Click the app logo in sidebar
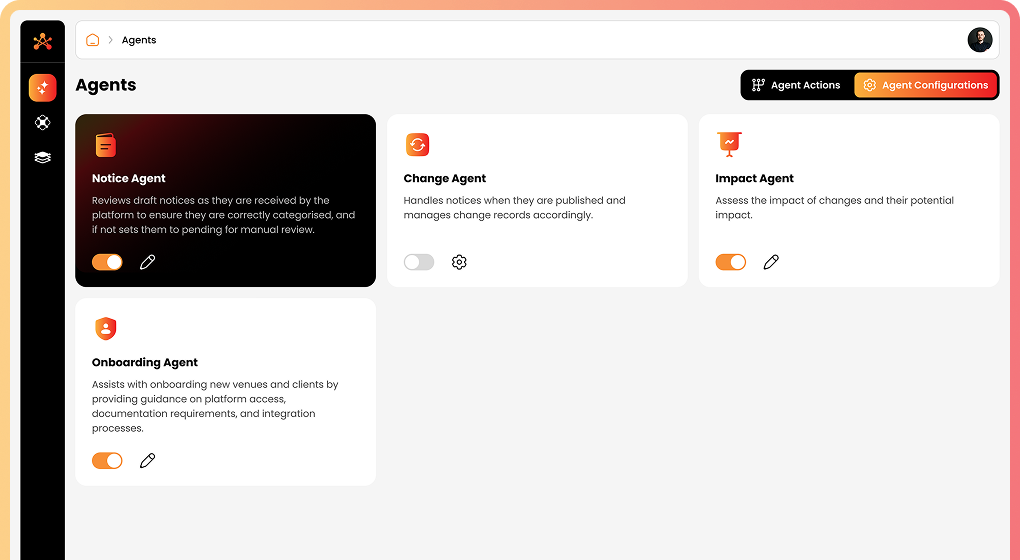The width and height of the screenshot is (1020, 560). tap(42, 41)
